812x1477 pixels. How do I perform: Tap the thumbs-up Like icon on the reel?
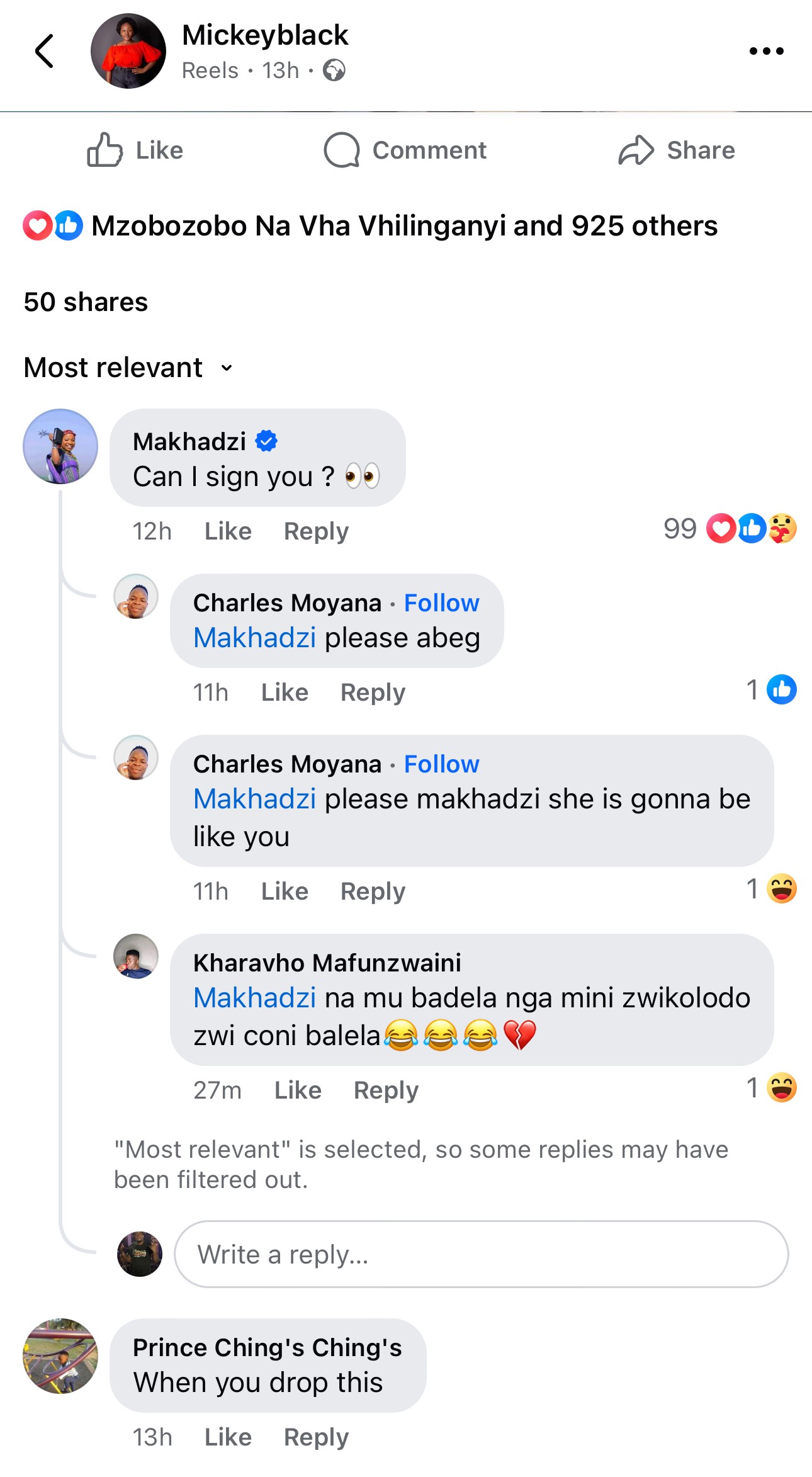click(104, 150)
